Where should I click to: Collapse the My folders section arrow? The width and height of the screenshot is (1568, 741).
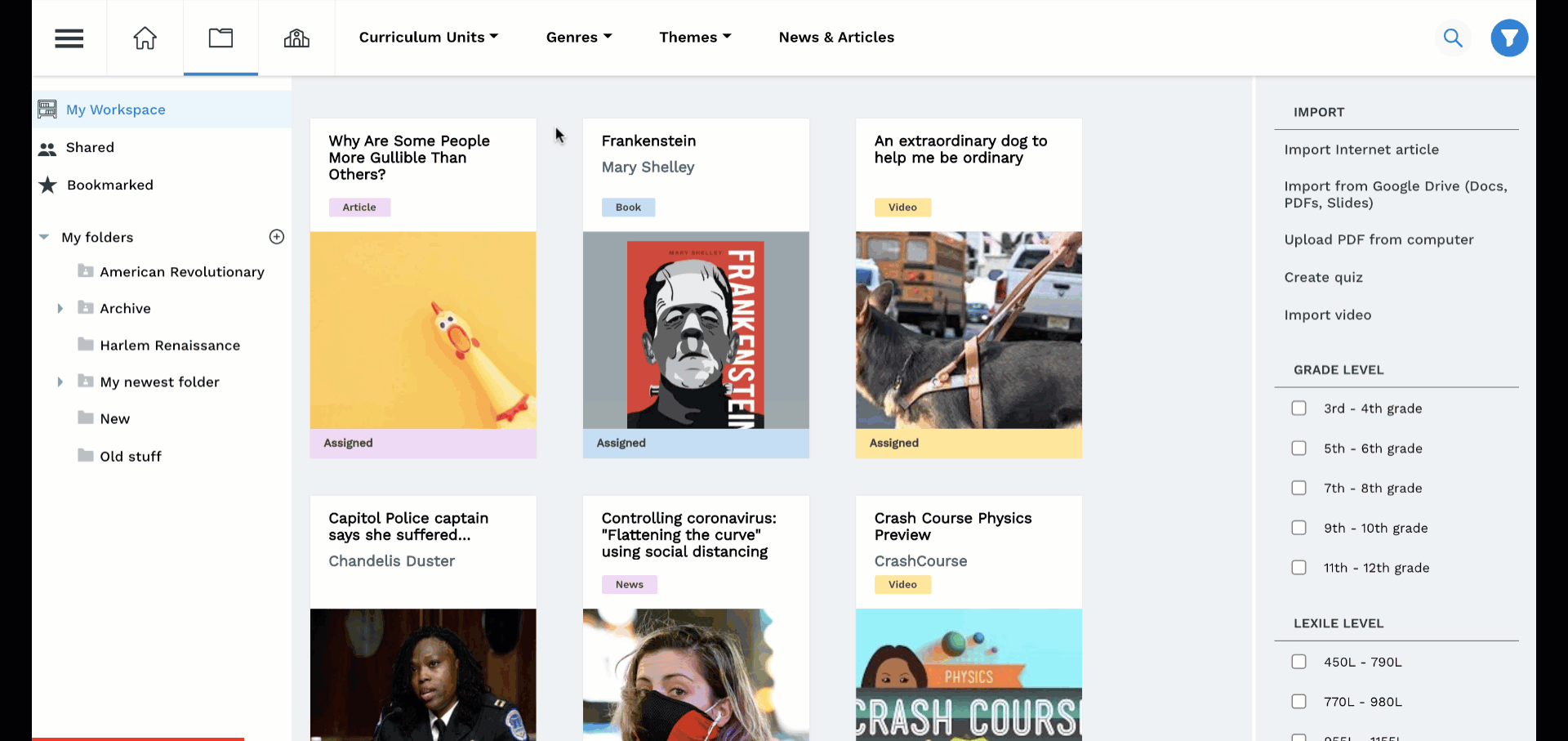coord(44,237)
